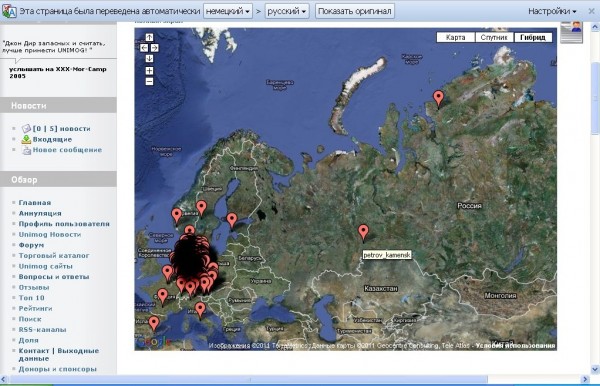The image size is (600, 386).
Task: Open the русский target language dropdown
Action: (x=287, y=11)
